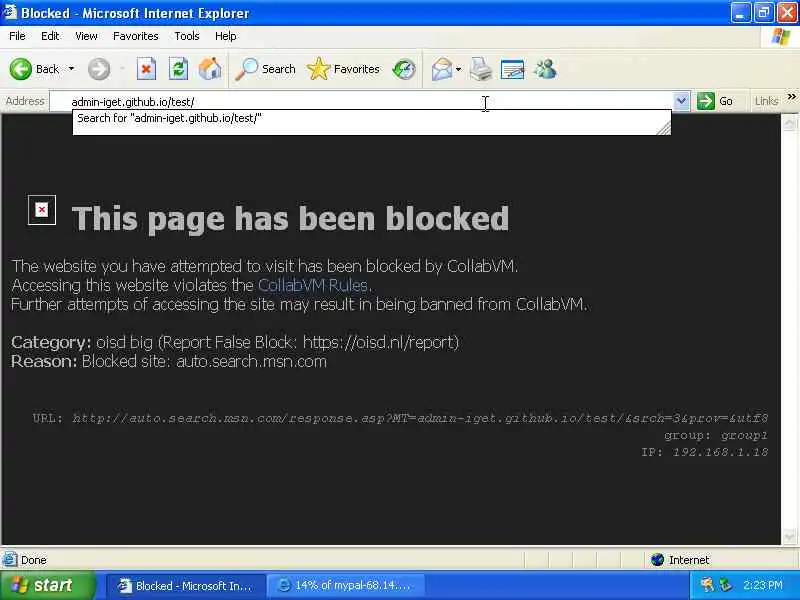800x600 pixels.
Task: Select the 'Search for admin-iget.github.io/test/' suggestion
Action: coord(372,118)
